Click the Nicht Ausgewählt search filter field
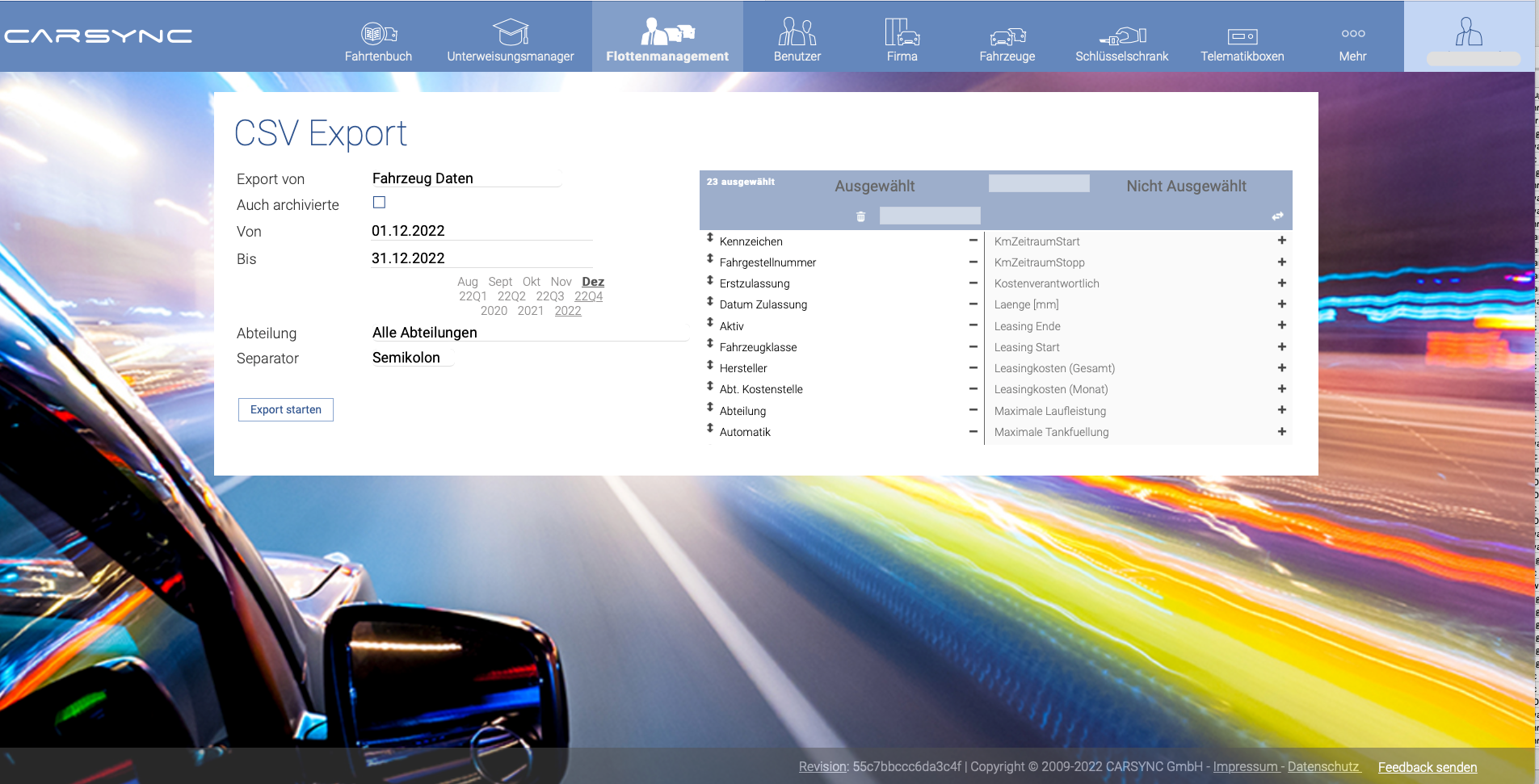 [1039, 183]
